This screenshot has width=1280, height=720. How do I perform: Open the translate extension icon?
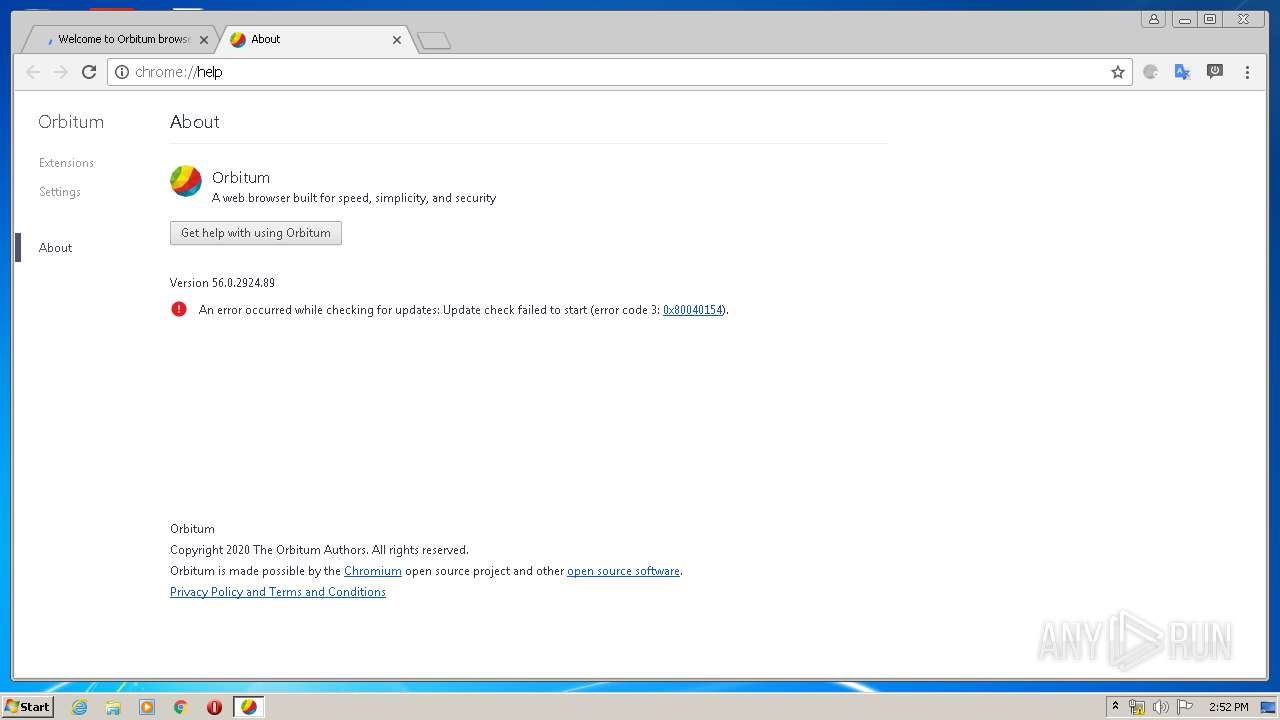1183,72
